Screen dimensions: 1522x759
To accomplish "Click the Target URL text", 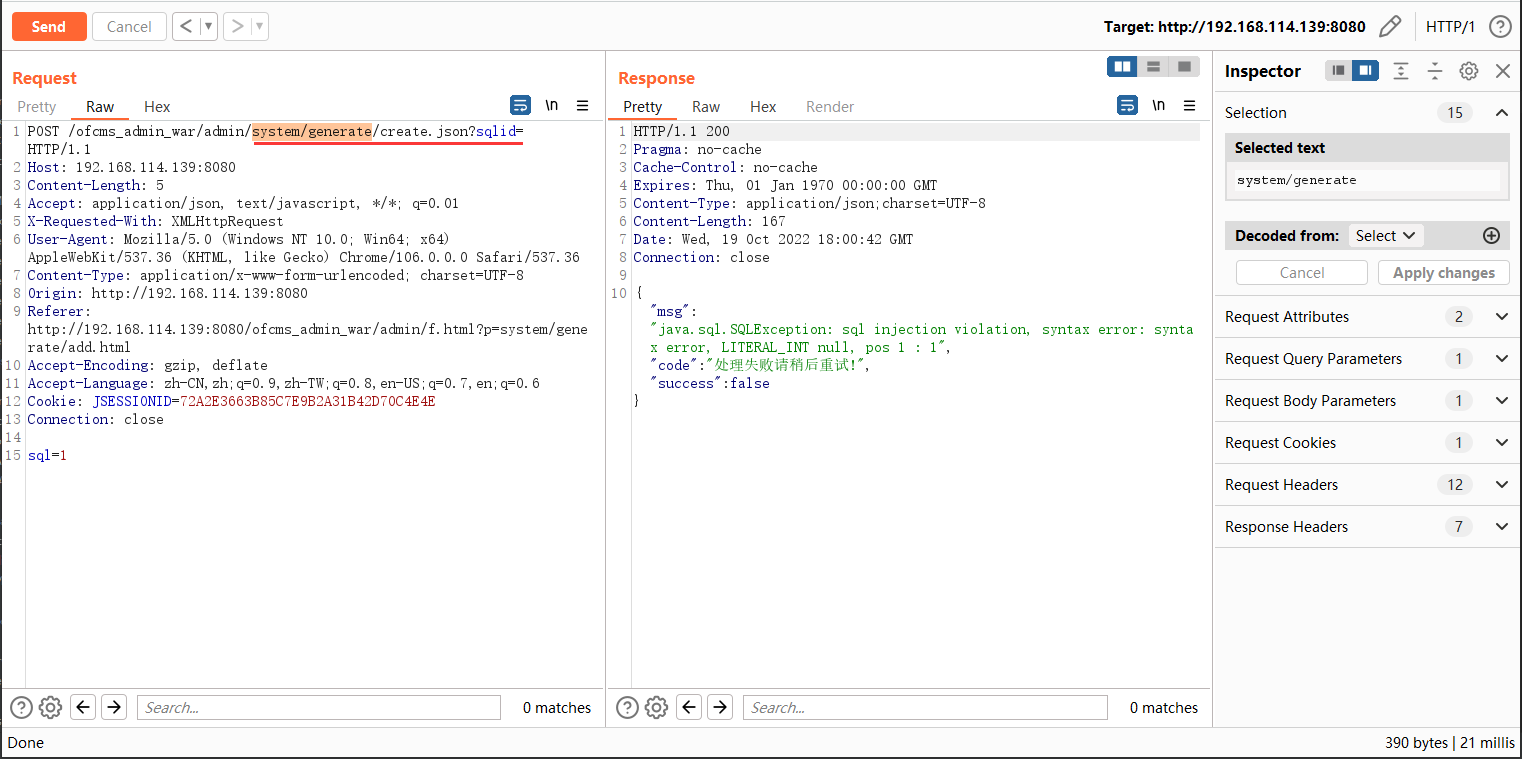I will [x=1234, y=27].
